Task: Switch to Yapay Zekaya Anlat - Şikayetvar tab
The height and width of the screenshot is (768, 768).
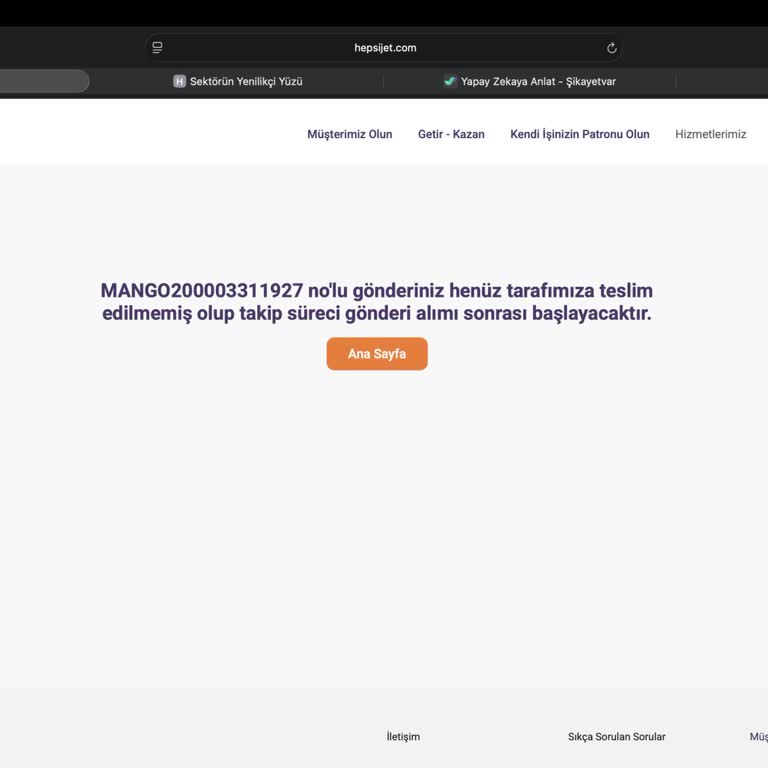Action: point(529,81)
